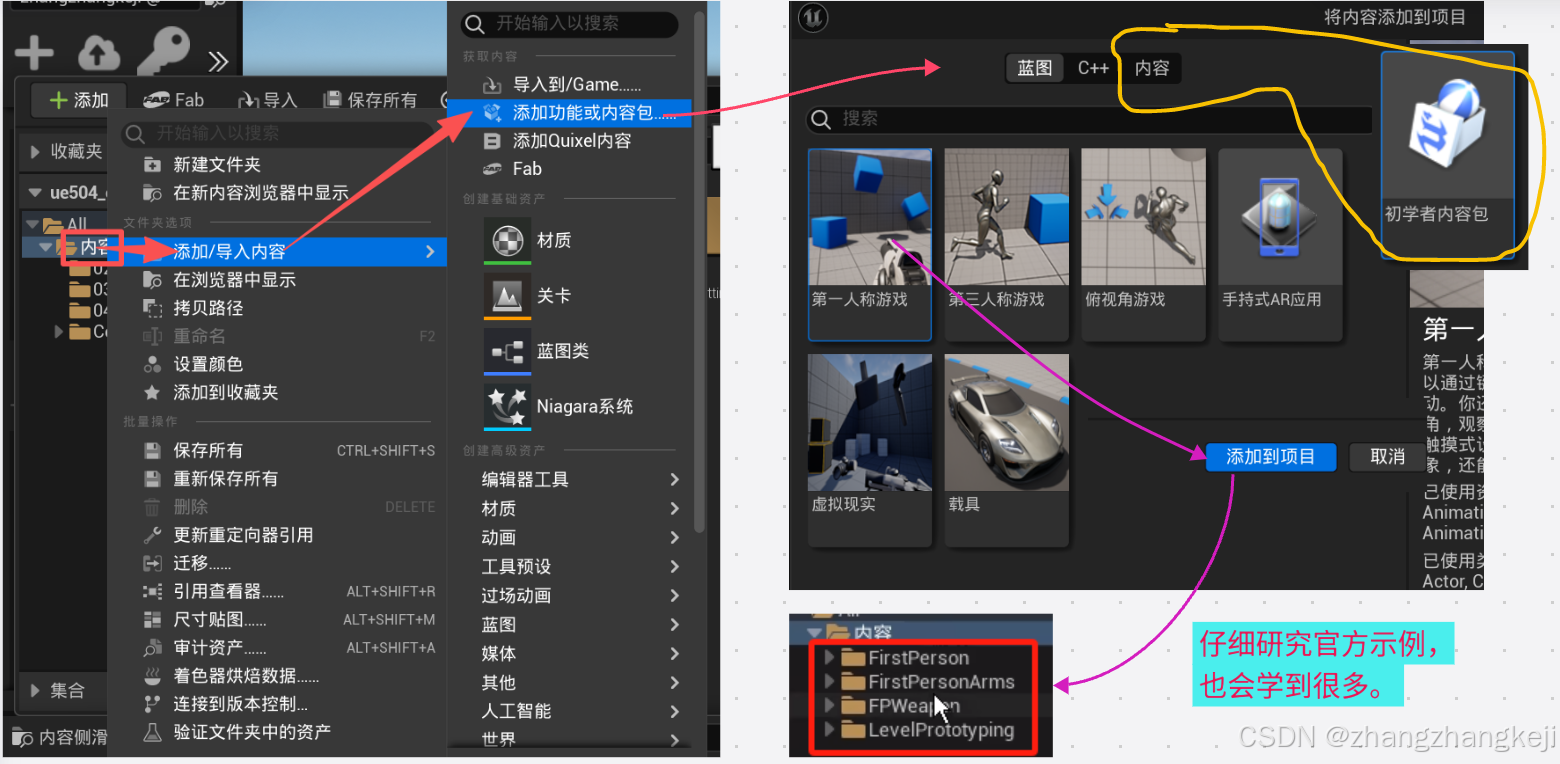Screen dimensions: 1560x764
Task: Click the green 添加 button
Action: pos(77,99)
